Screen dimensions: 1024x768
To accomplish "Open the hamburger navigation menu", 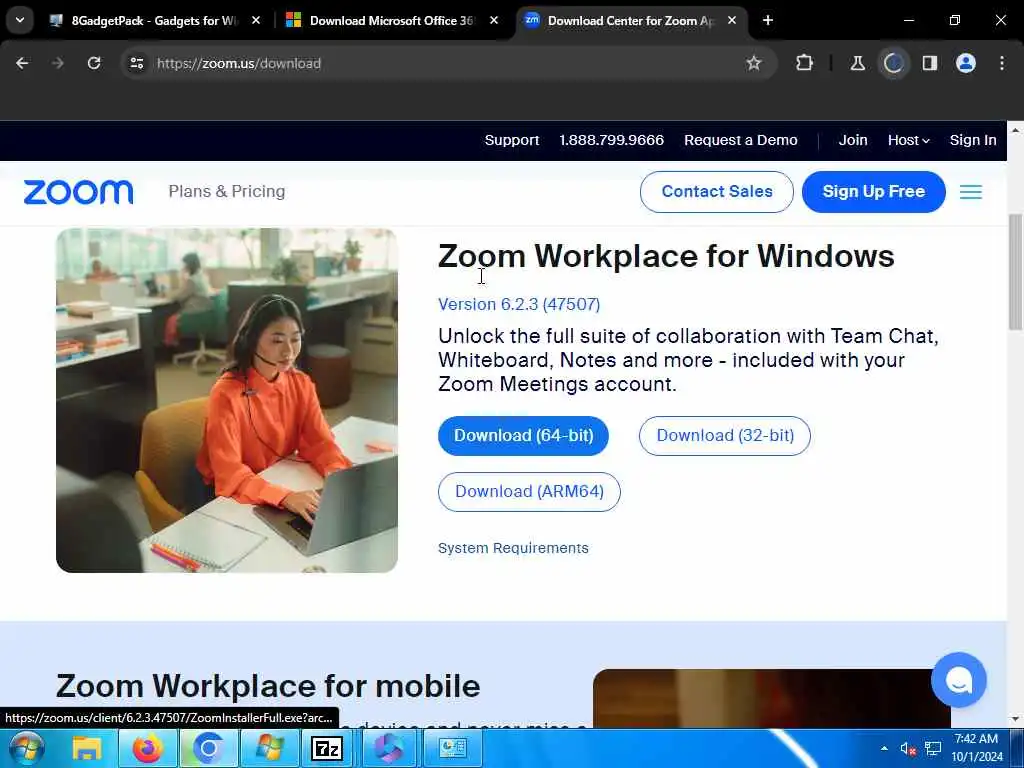I will click(x=971, y=192).
